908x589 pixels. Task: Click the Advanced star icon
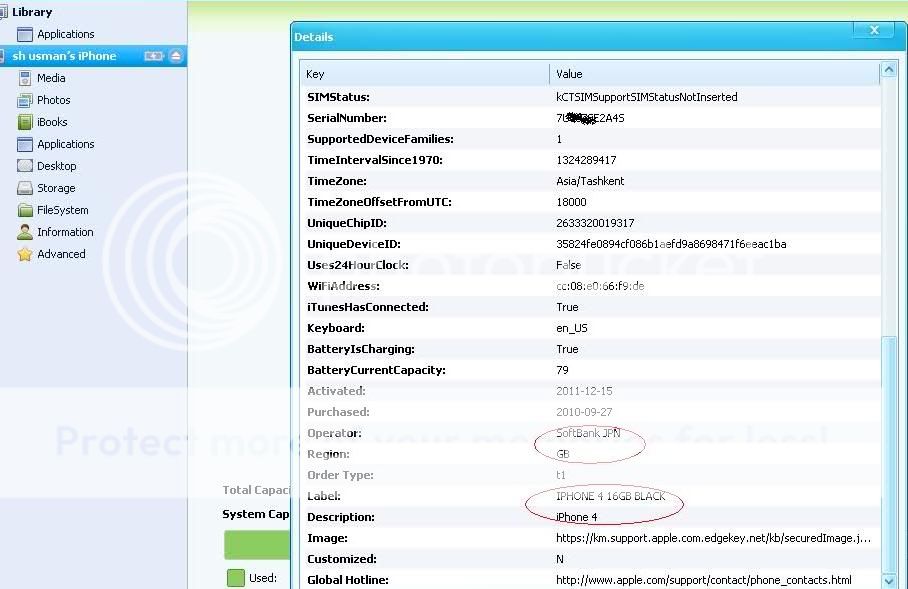click(24, 254)
